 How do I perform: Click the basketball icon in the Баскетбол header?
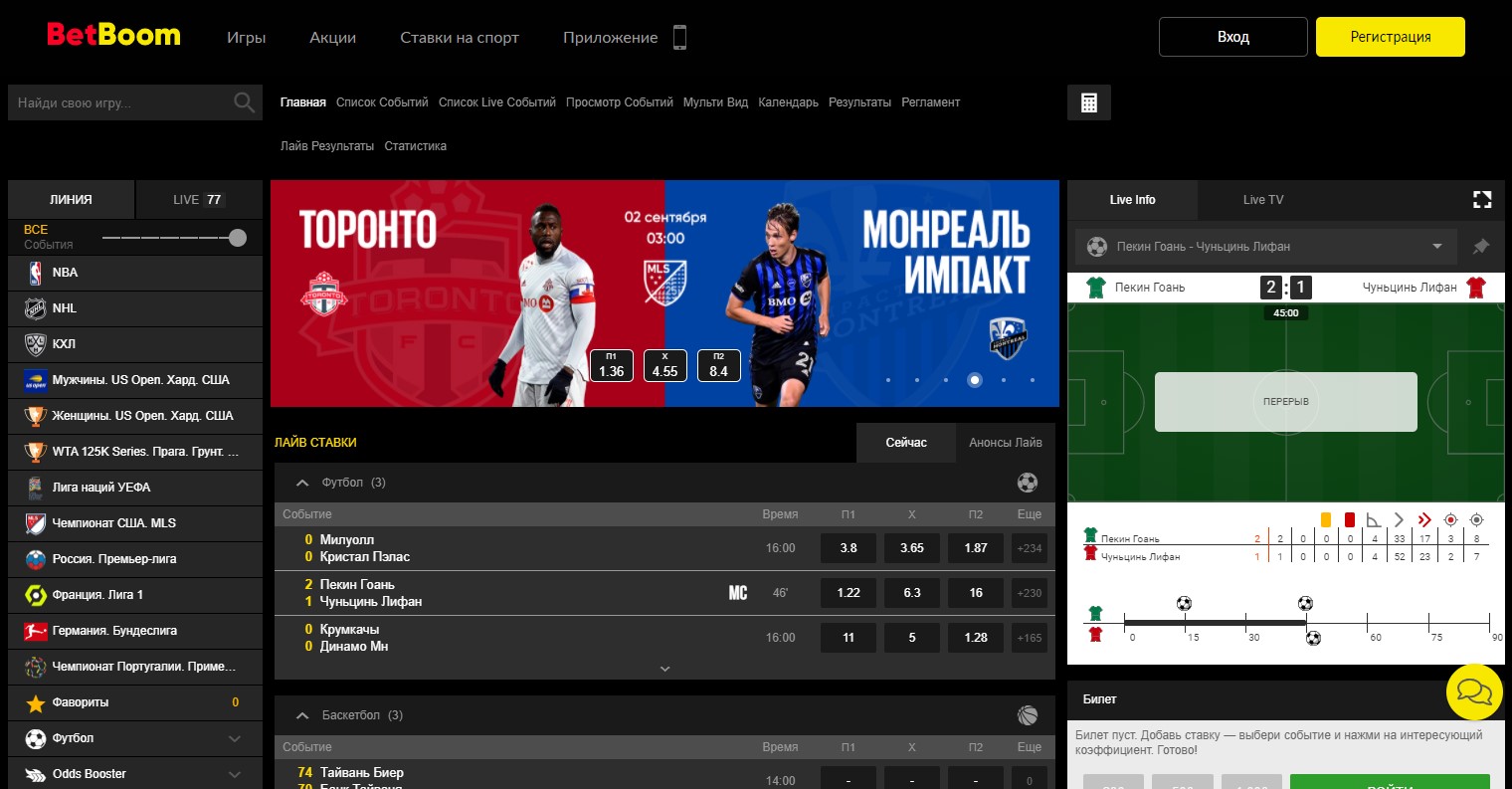[1028, 715]
